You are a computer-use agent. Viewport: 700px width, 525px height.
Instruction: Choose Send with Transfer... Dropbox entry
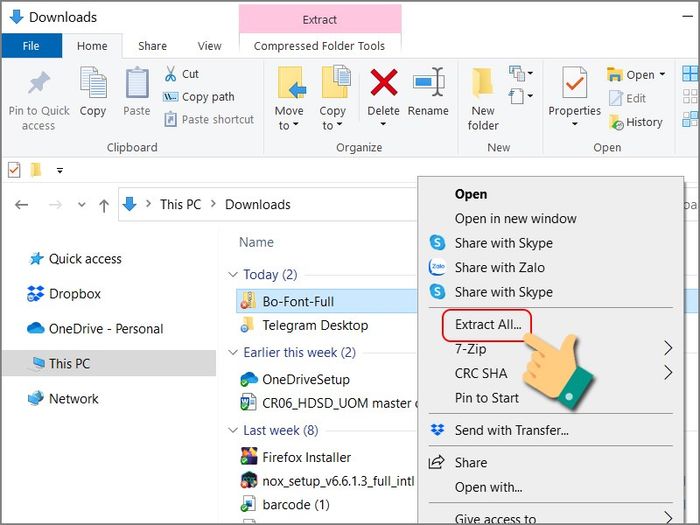pos(512,430)
